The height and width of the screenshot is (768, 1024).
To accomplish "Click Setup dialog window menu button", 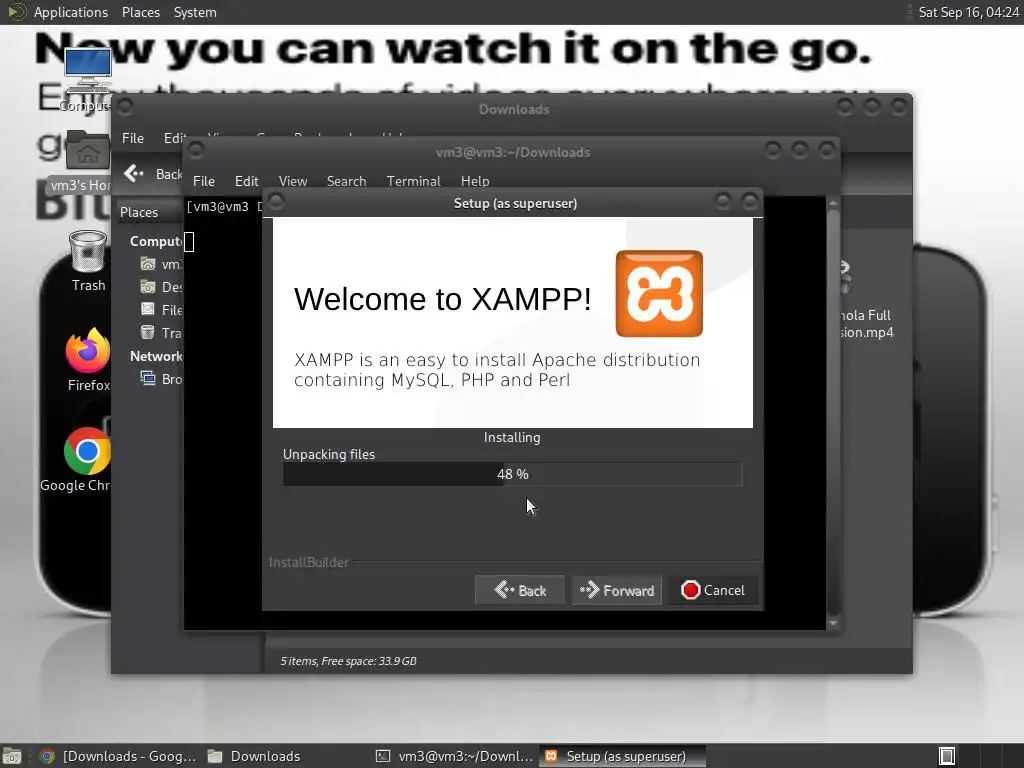I will click(x=276, y=201).
